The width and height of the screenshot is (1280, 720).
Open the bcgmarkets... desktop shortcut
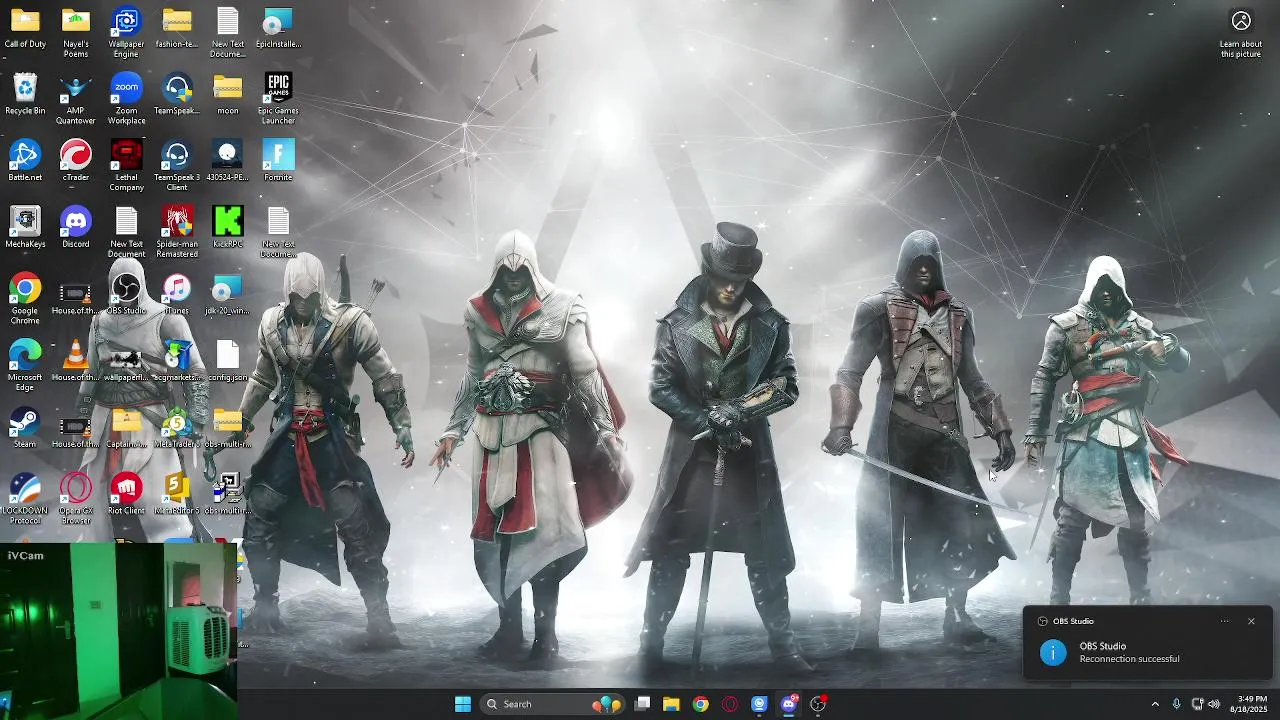(x=177, y=361)
